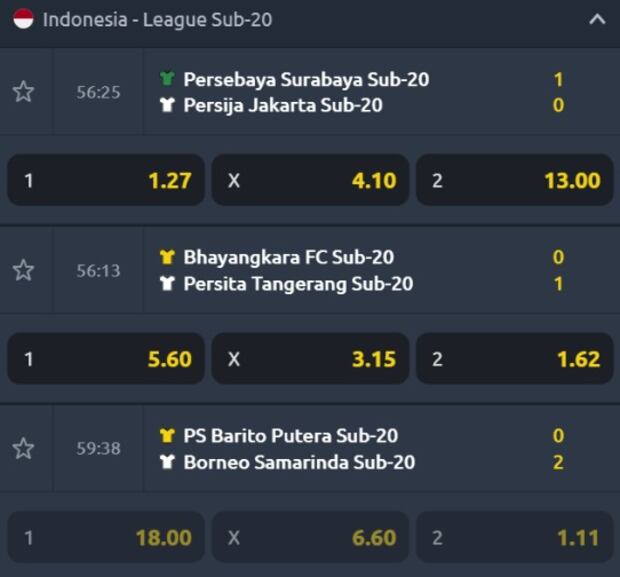Click Persija Jakarta white jersey icon
The height and width of the screenshot is (577, 620).
click(x=167, y=105)
